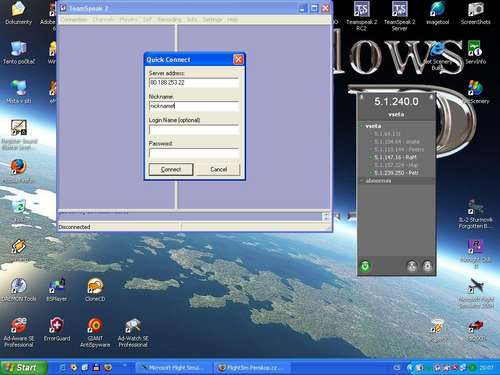
Task: Switch to Microsoft Flight Simulator taskbar item
Action: pos(173,368)
